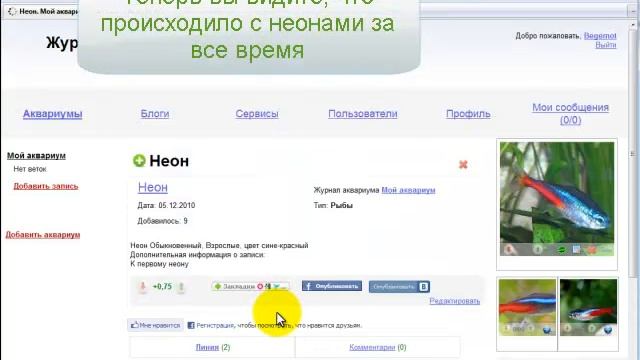The height and width of the screenshot is (360, 640).
Task: Click the green round icon on large photo
Action: click(562, 249)
